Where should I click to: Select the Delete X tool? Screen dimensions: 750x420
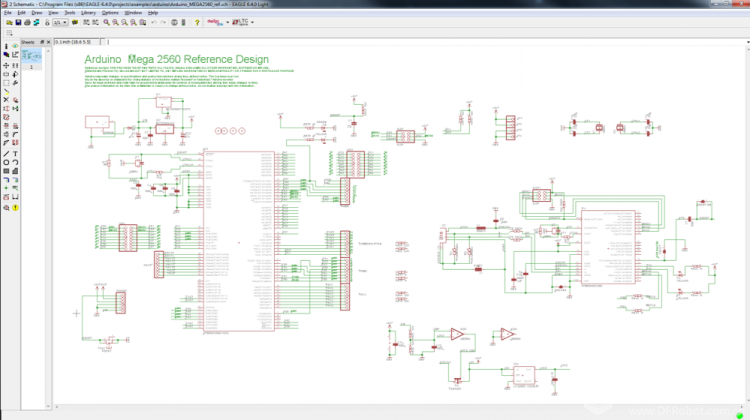coord(6,99)
